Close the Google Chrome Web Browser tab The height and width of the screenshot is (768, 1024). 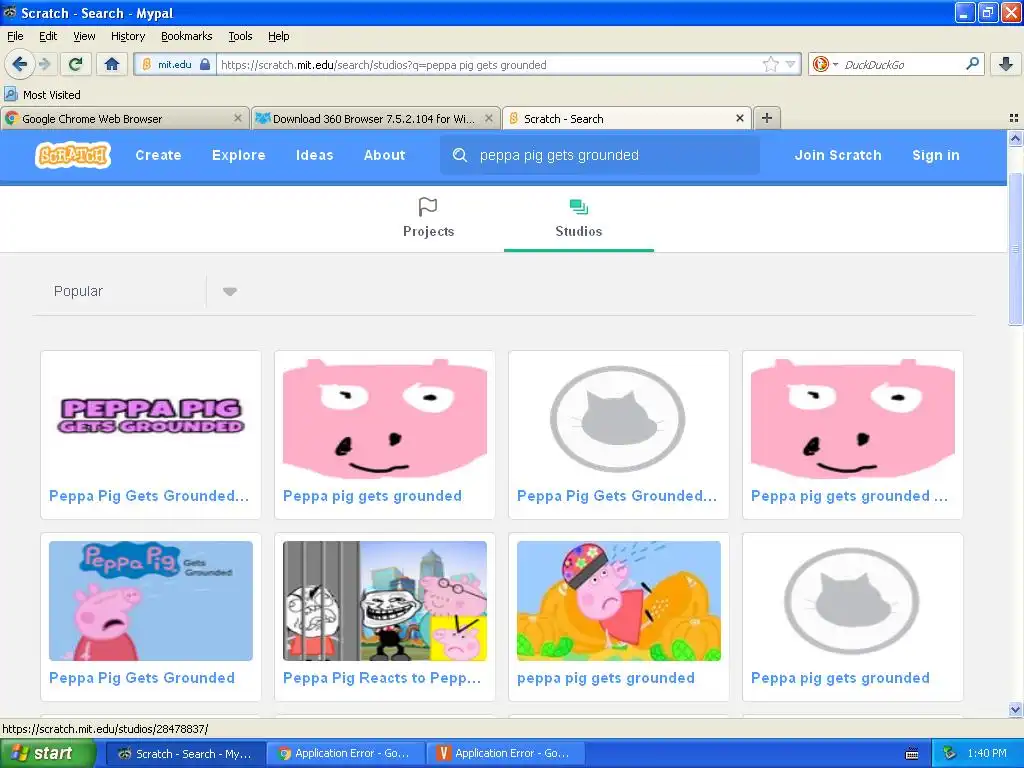point(238,118)
